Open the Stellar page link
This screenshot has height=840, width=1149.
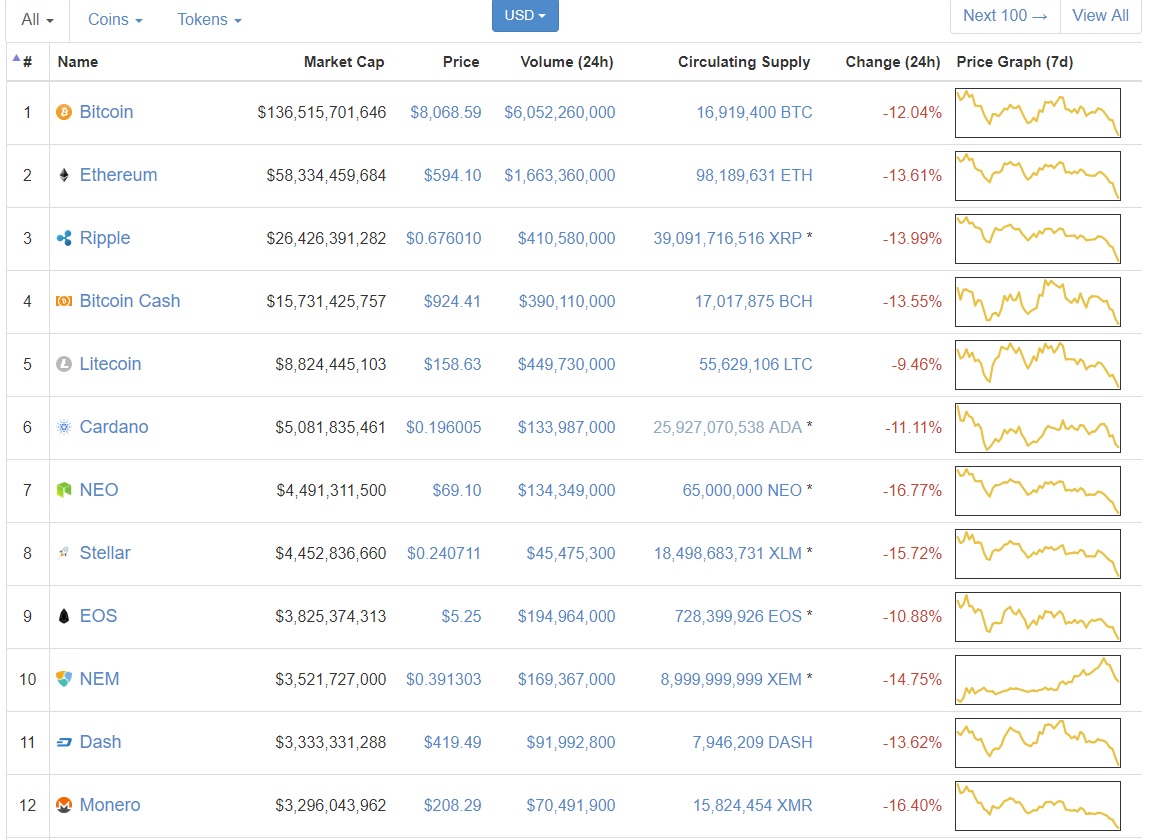[105, 553]
